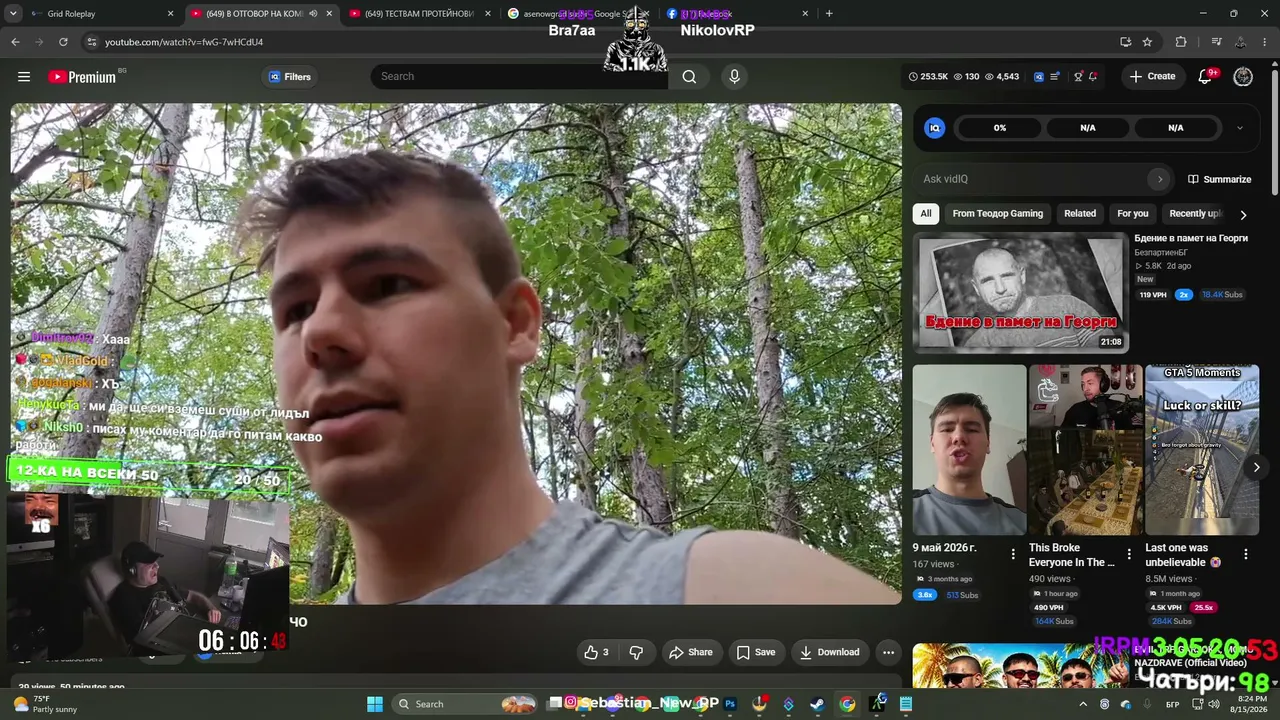Like the video
This screenshot has width=1280, height=720.
[x=596, y=652]
